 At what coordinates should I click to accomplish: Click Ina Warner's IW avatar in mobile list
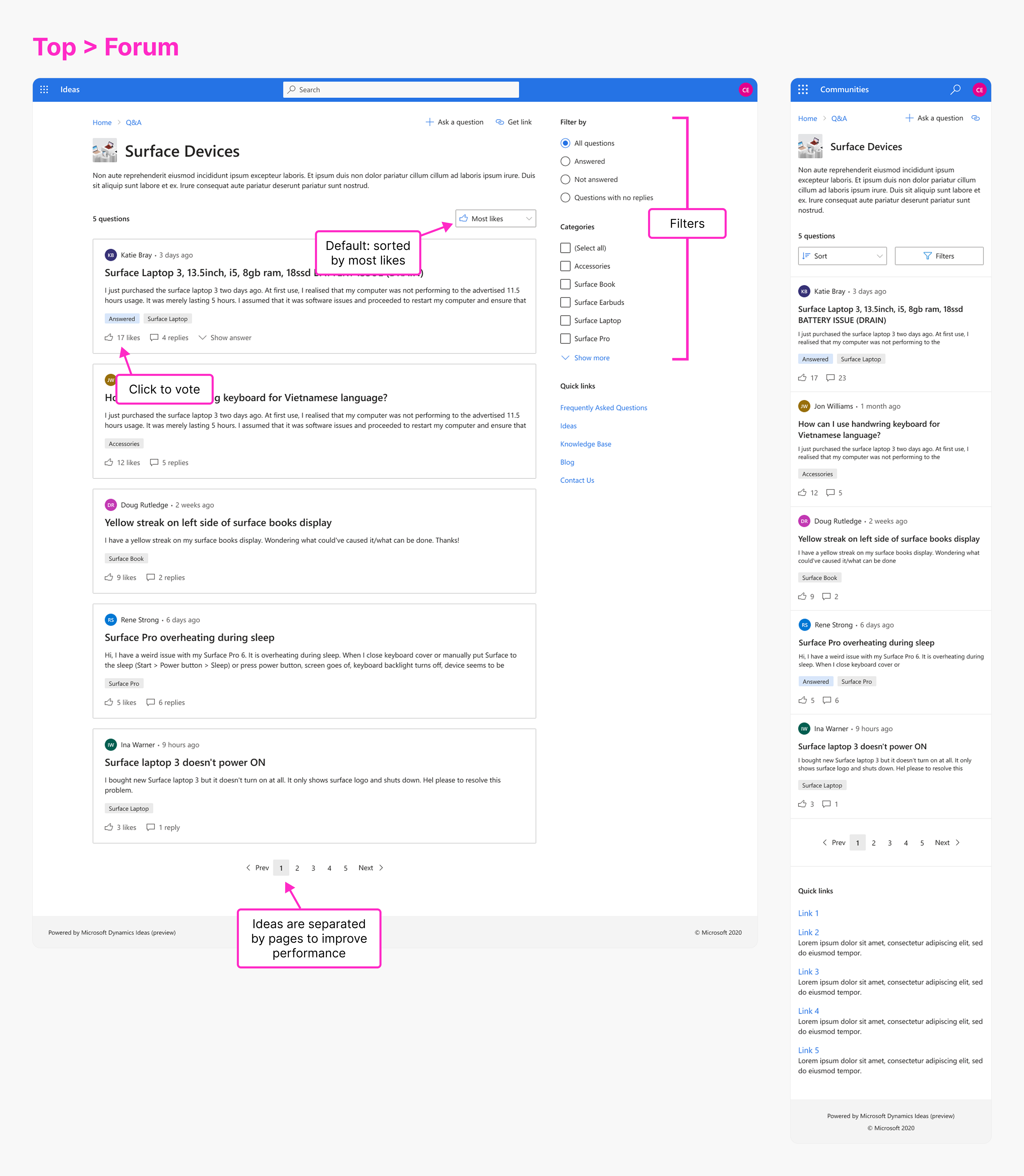[804, 729]
